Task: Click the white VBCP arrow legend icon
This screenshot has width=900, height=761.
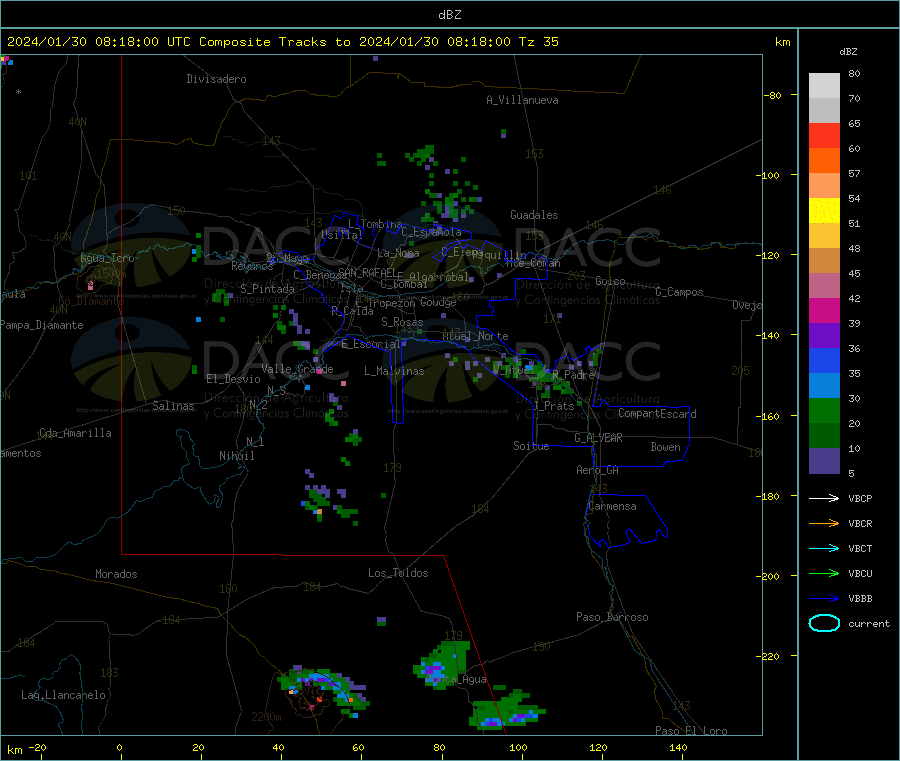Action: point(824,498)
